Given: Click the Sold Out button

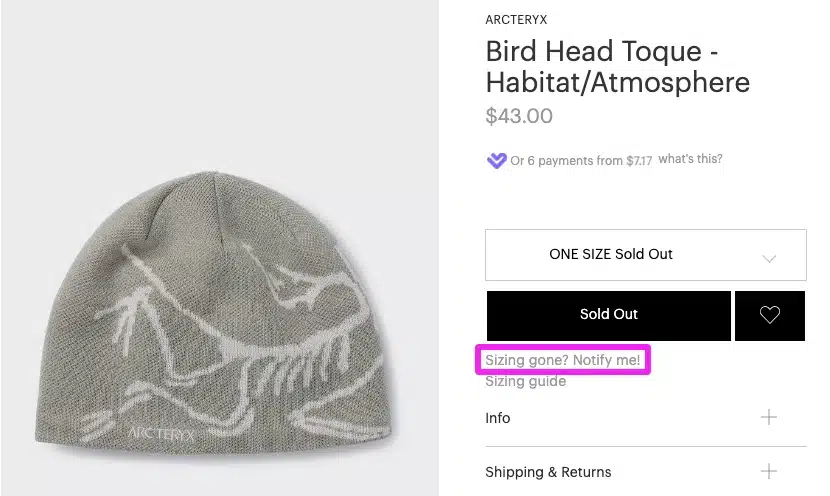Looking at the screenshot, I should 609,315.
